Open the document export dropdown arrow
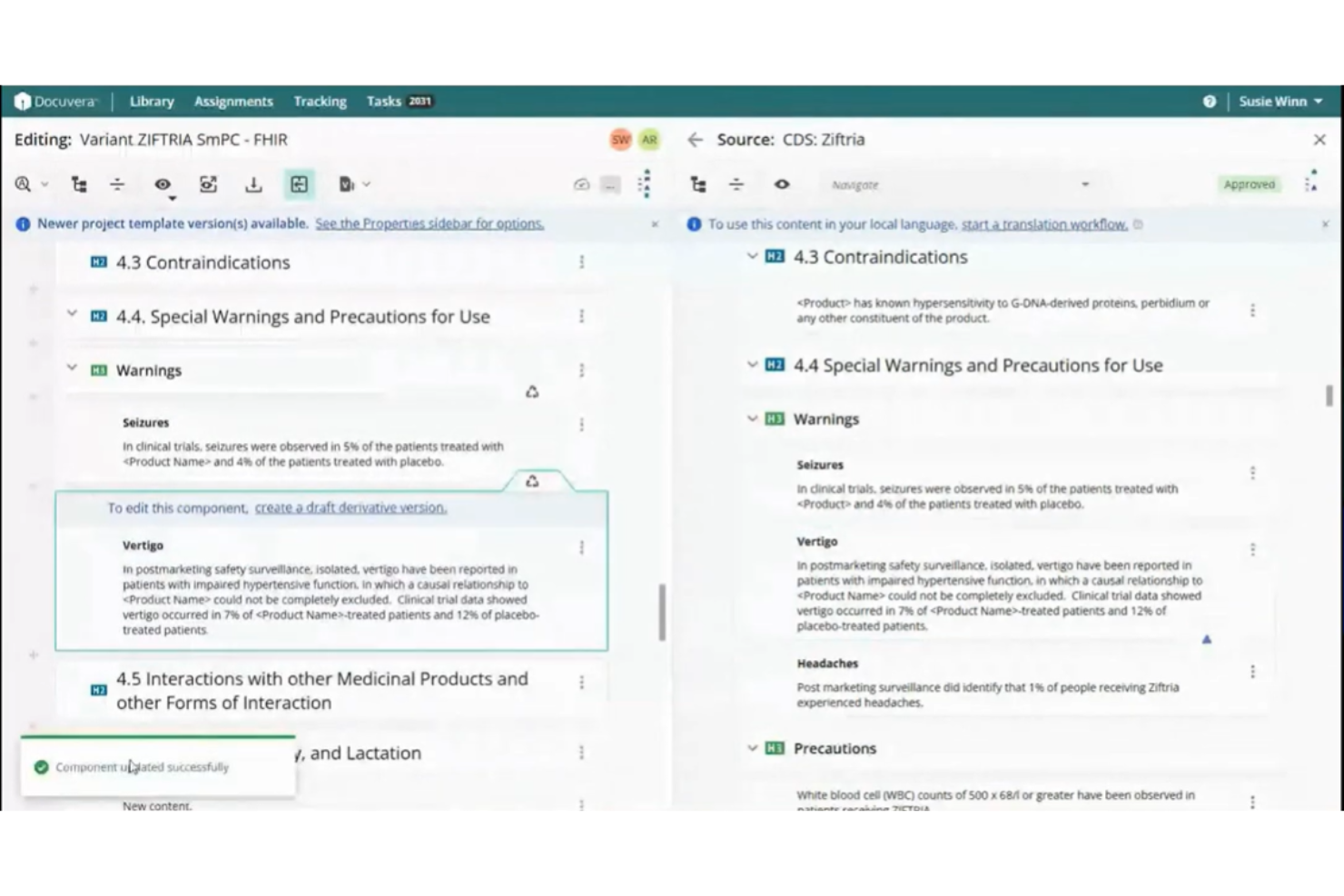This screenshot has height=896, width=1344. [367, 184]
